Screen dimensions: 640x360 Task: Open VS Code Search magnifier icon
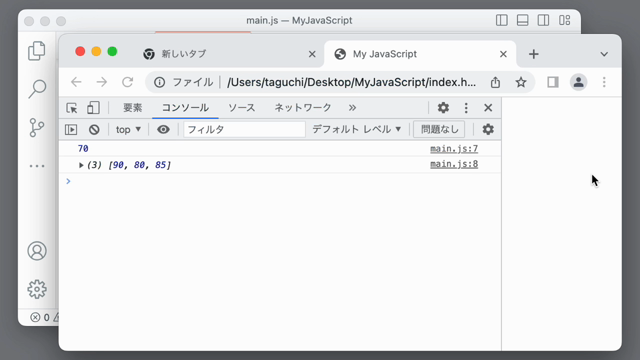(37, 89)
